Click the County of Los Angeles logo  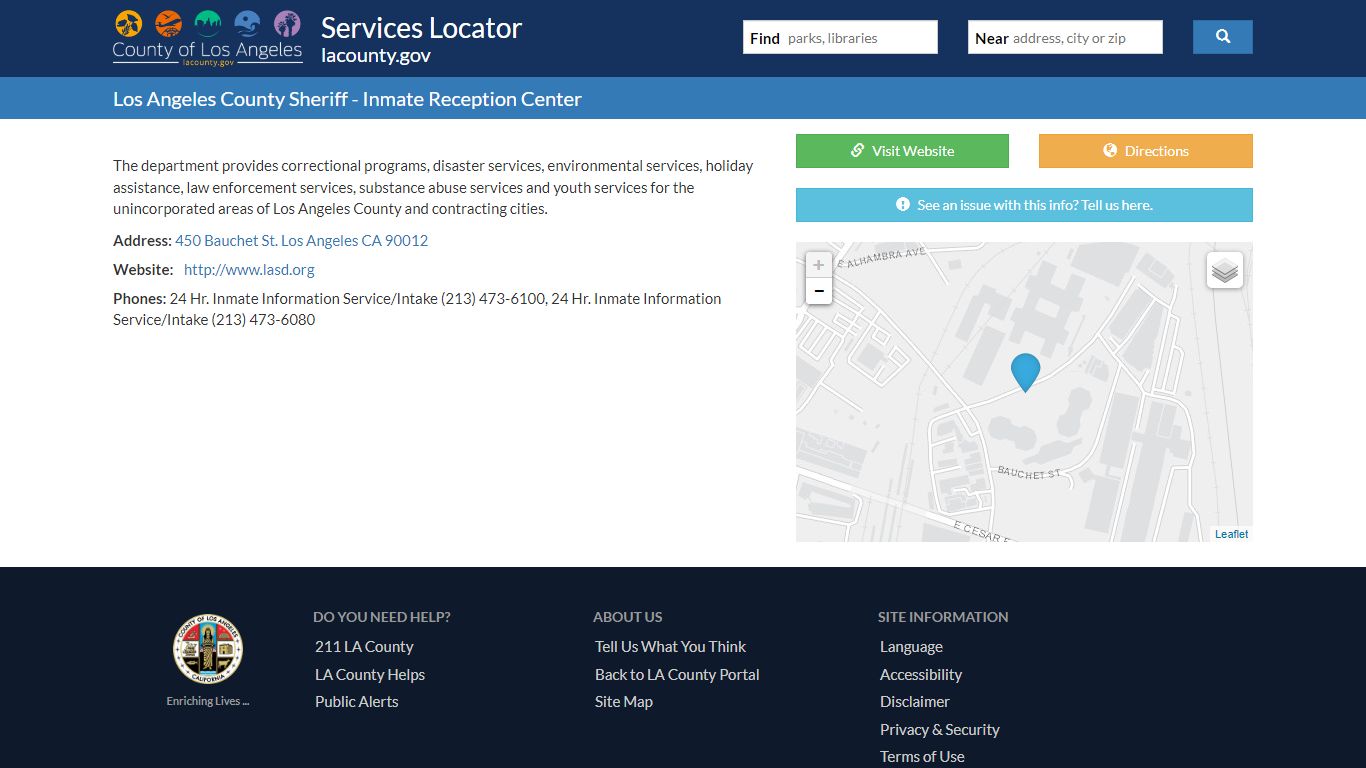click(x=207, y=38)
